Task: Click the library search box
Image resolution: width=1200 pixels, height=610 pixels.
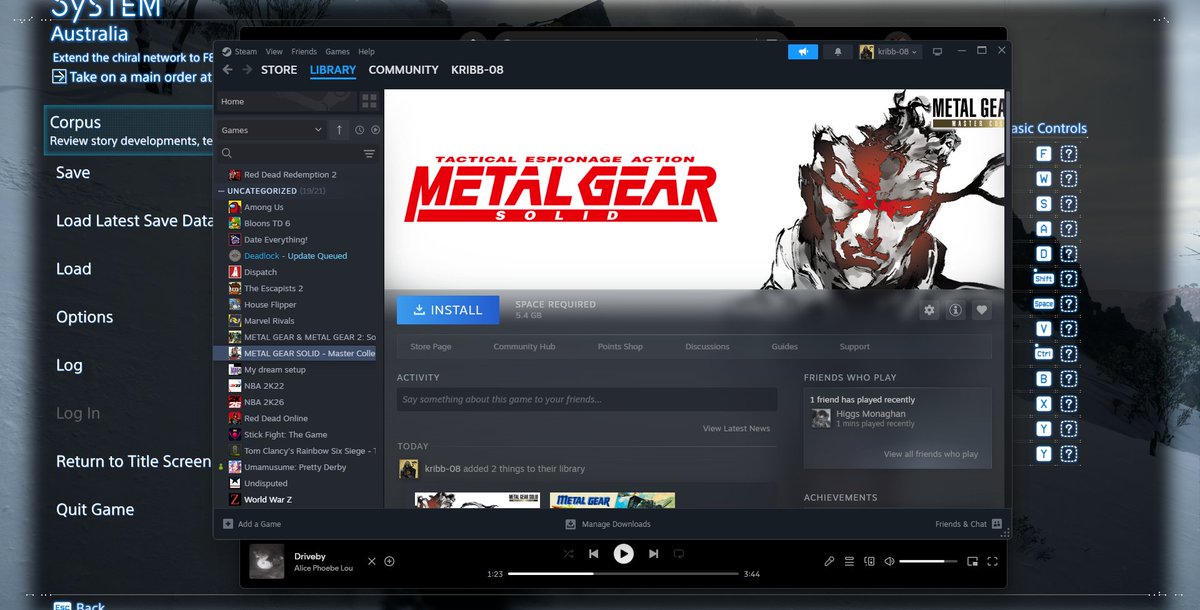Action: [290, 154]
